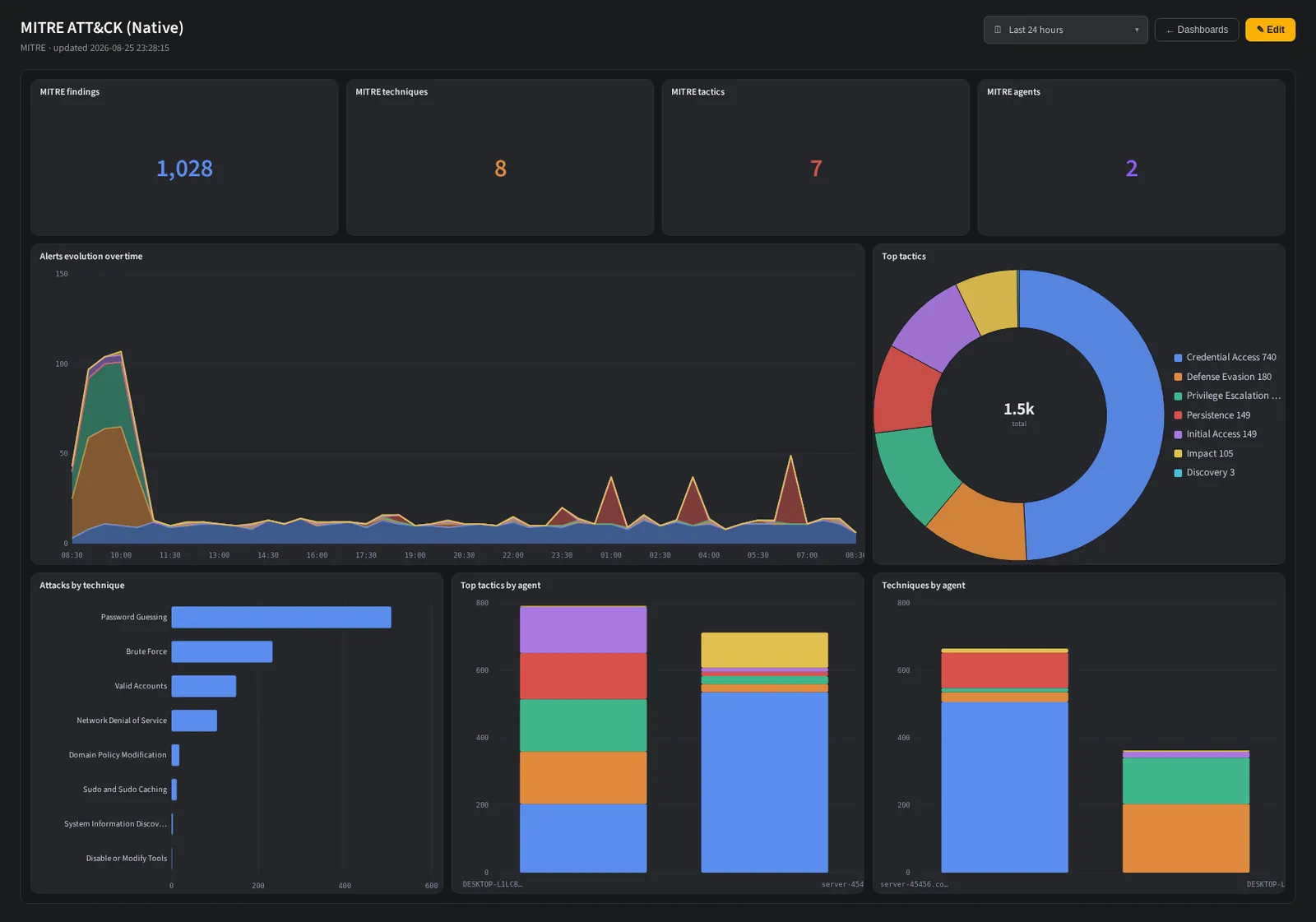Click the Top tactics panel title
This screenshot has width=1316, height=922.
904,257
